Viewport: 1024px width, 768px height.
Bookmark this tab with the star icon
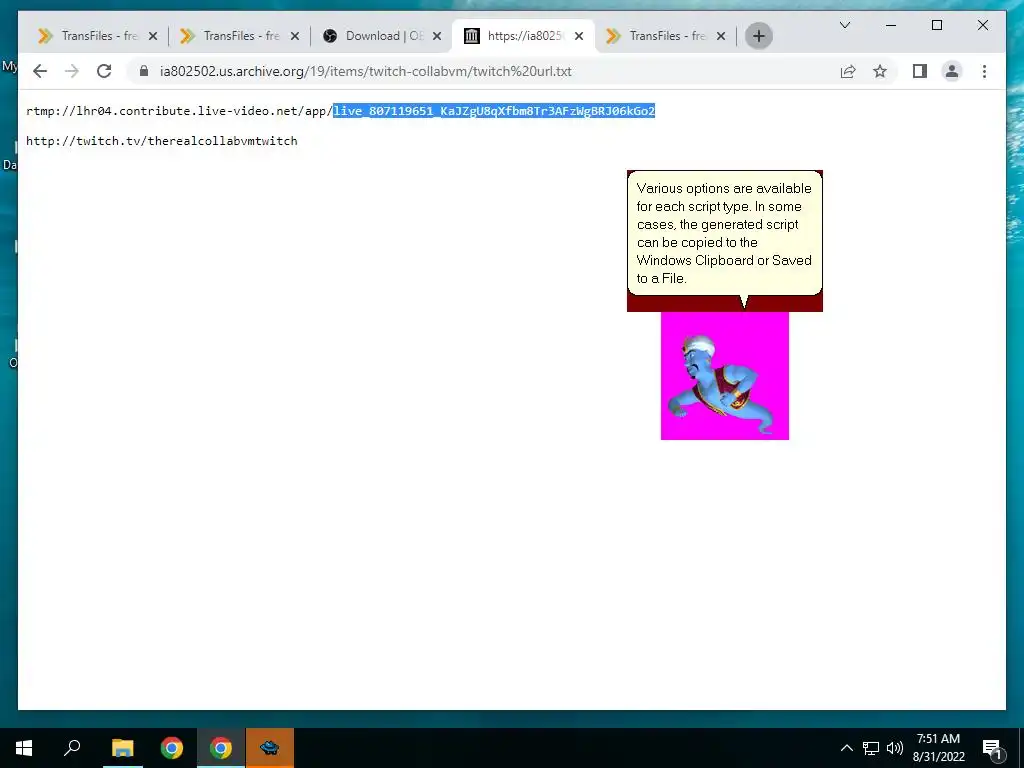(880, 71)
